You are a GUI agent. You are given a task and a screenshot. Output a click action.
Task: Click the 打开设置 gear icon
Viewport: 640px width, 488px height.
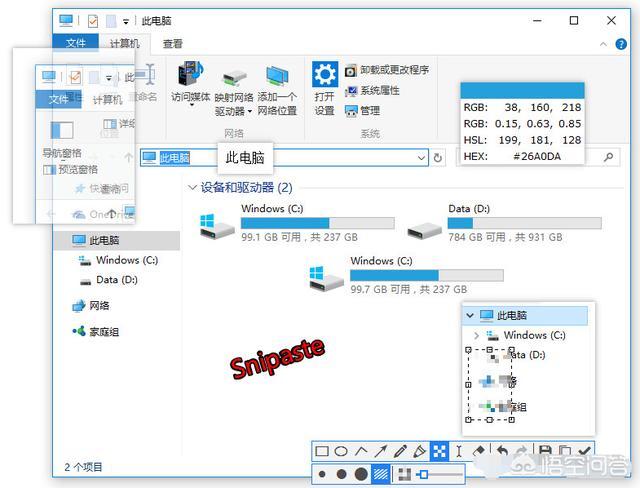coord(324,76)
